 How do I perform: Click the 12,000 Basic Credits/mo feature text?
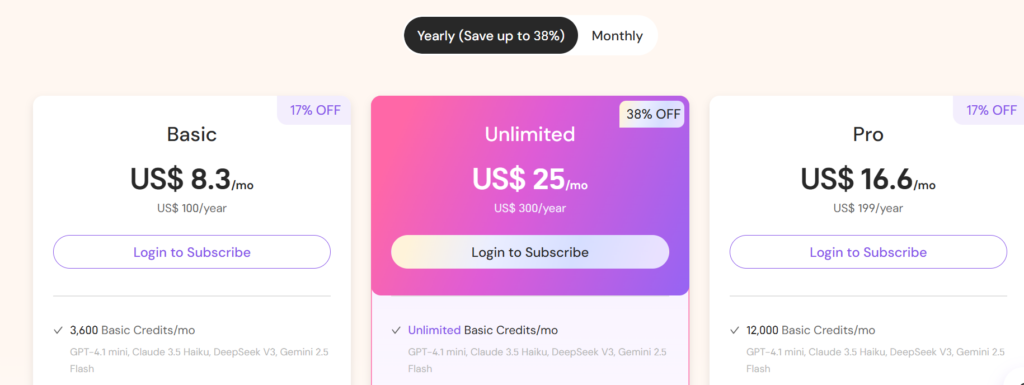click(810, 330)
